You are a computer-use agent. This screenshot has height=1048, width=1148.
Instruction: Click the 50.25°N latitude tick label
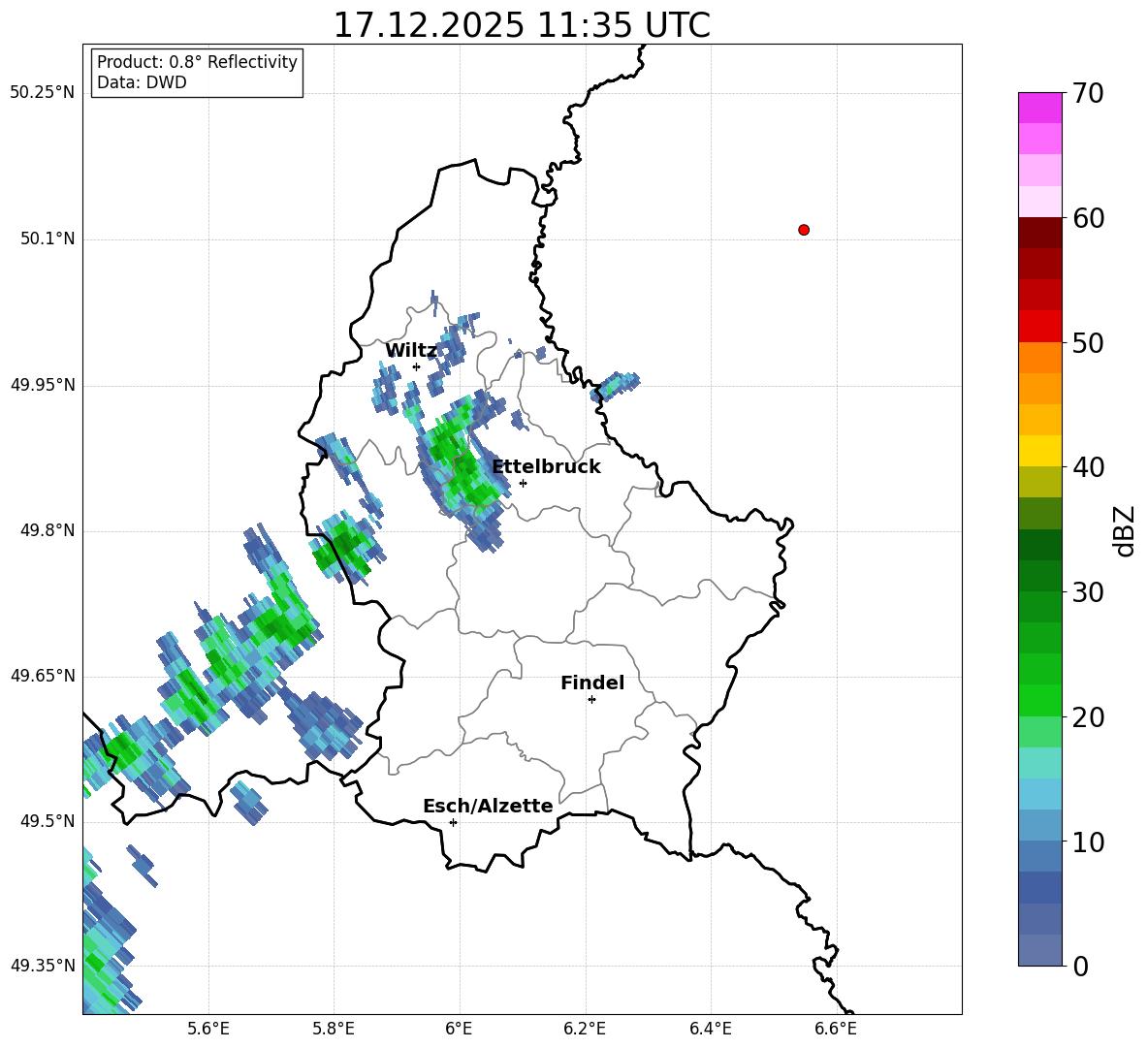(x=43, y=93)
